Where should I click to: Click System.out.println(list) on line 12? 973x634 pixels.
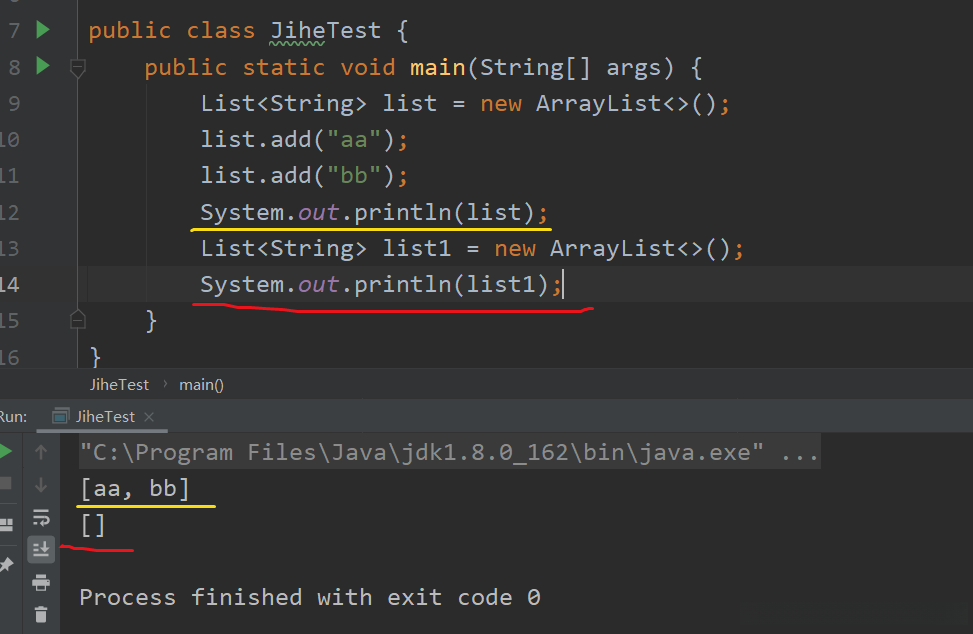tap(374, 212)
